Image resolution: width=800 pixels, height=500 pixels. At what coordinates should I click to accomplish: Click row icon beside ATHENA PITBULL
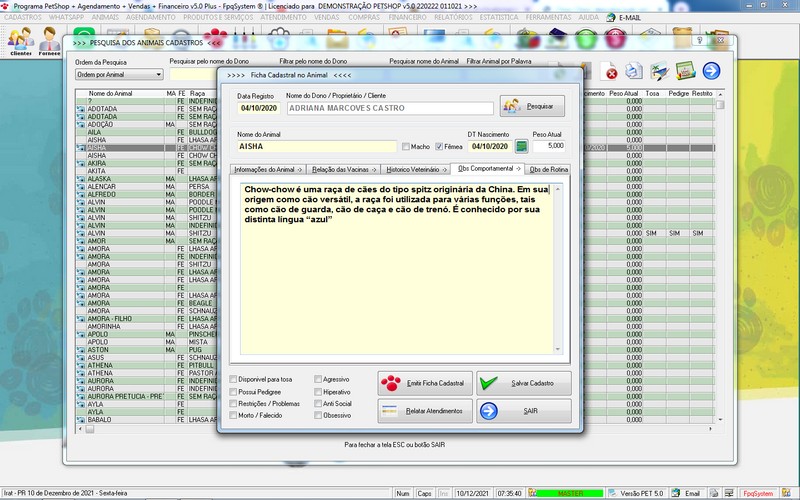point(81,365)
